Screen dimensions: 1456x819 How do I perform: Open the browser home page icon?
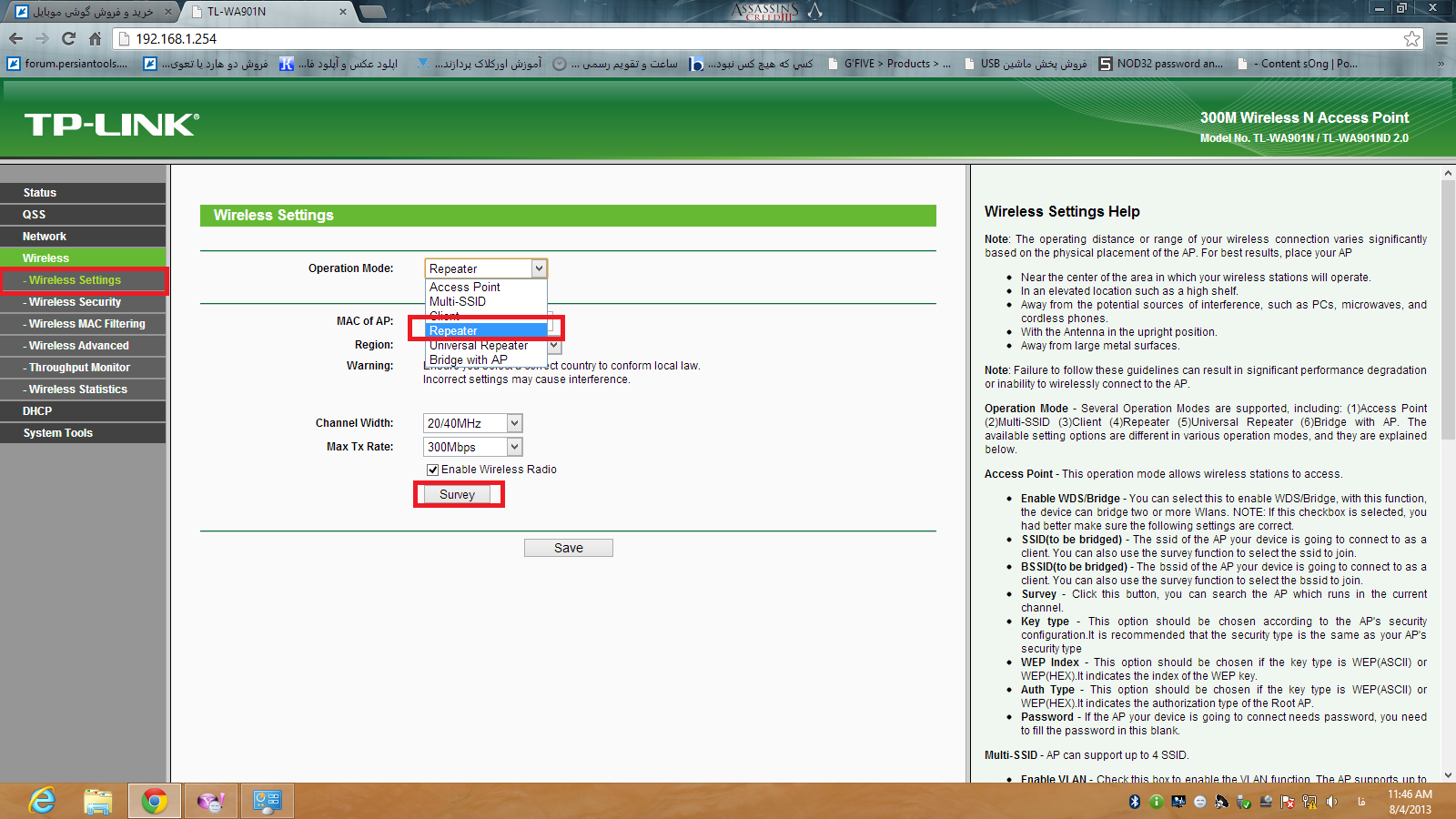[x=95, y=38]
